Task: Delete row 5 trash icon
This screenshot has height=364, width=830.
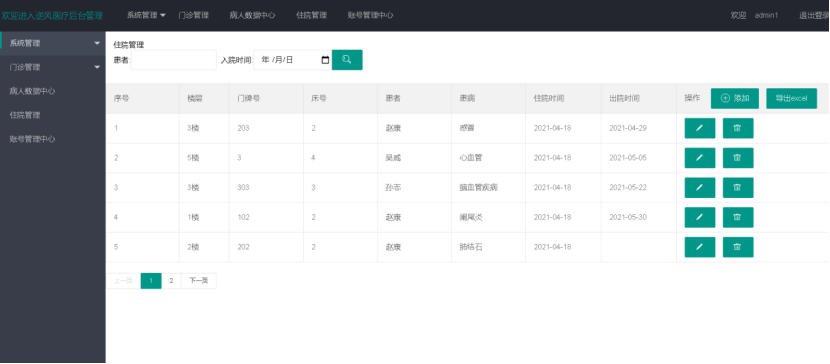Action: (738, 247)
